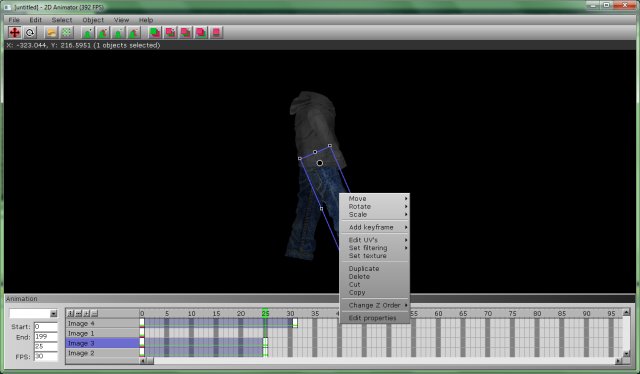Image resolution: width=640 pixels, height=374 pixels.
Task: Open the View menu
Action: [x=121, y=20]
